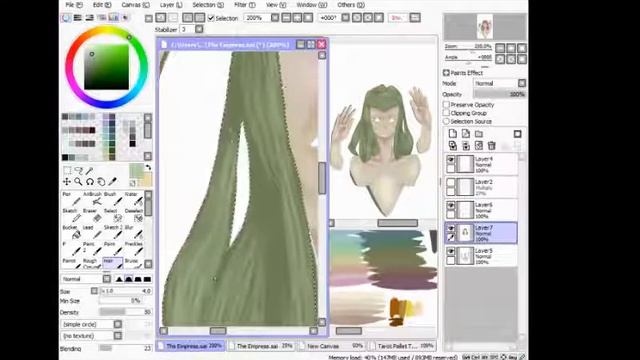Enable Preserve Opacity checkbox

(x=446, y=105)
